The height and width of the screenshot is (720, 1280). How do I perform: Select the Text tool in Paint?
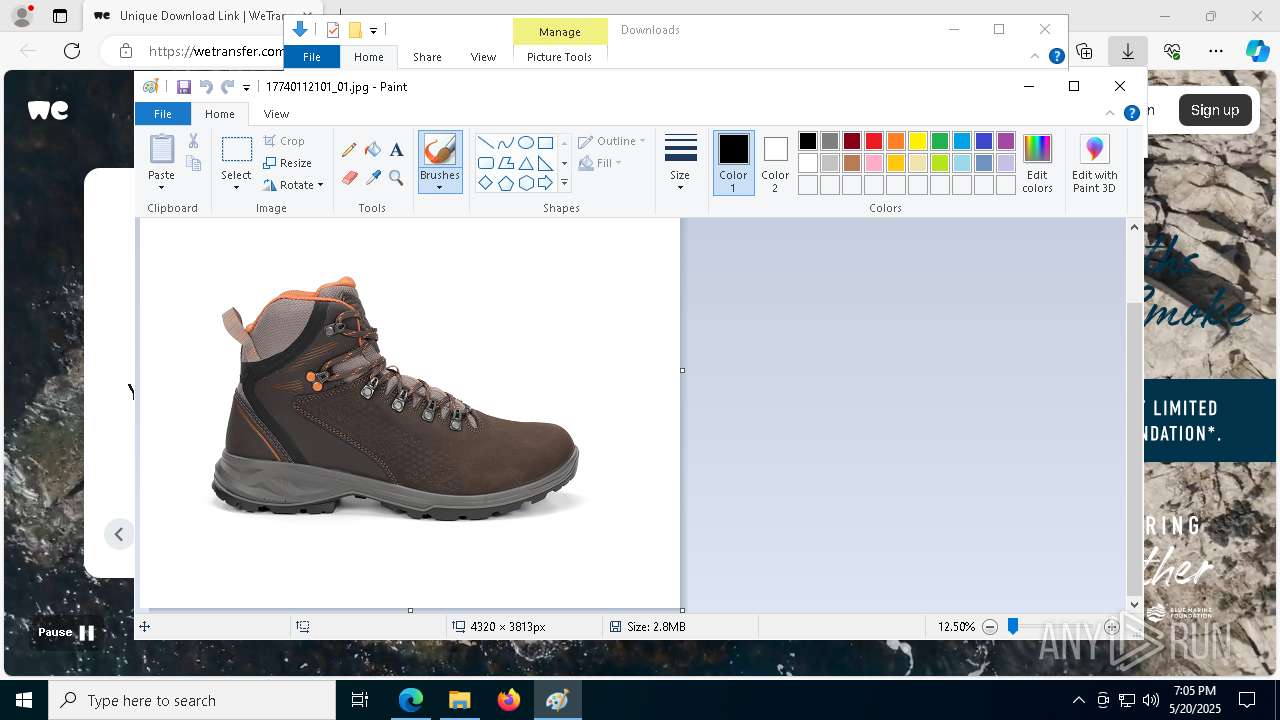click(396, 150)
